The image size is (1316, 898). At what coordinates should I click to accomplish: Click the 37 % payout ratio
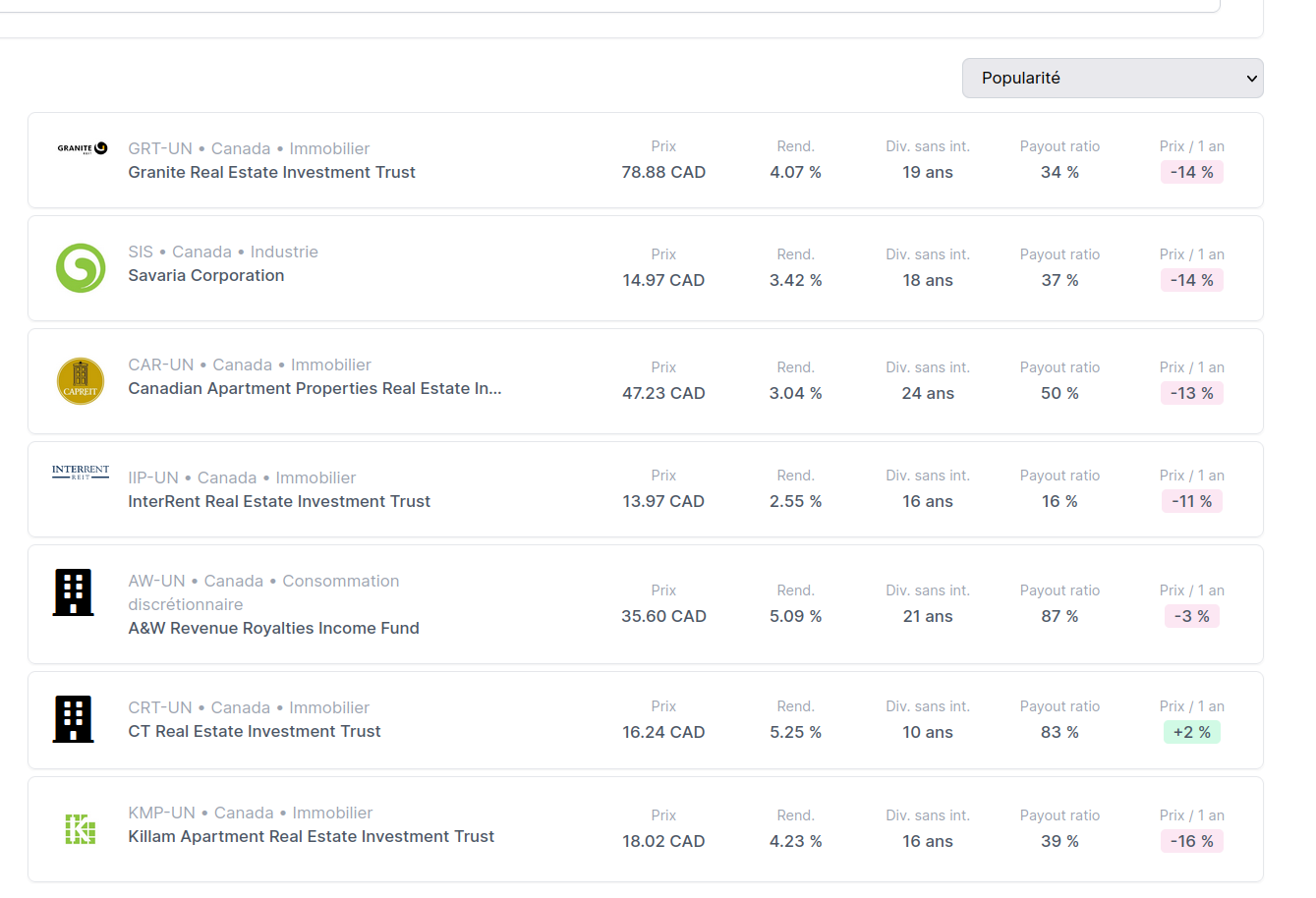[1059, 280]
